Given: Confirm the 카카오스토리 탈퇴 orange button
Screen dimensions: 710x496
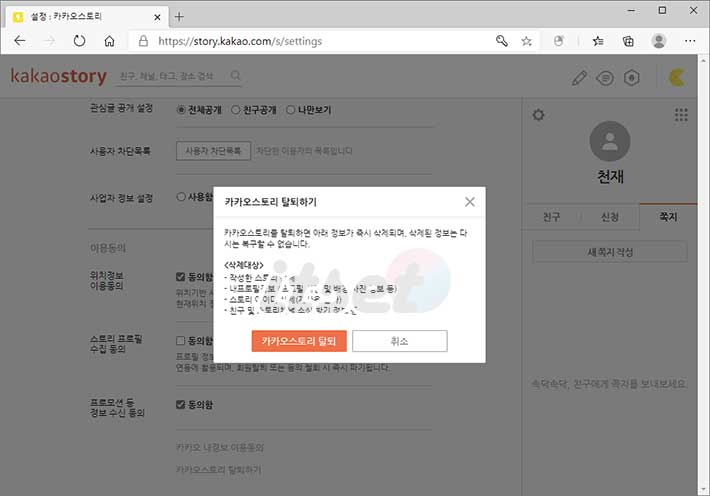Looking at the screenshot, I should [299, 341].
